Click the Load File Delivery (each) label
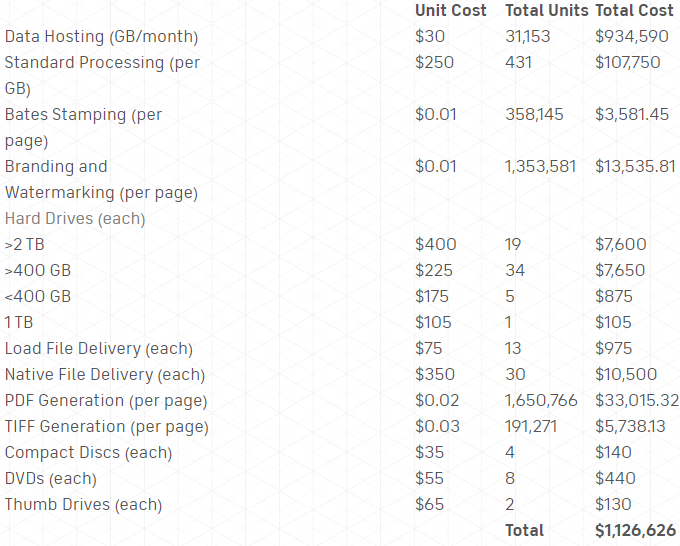 tap(99, 349)
